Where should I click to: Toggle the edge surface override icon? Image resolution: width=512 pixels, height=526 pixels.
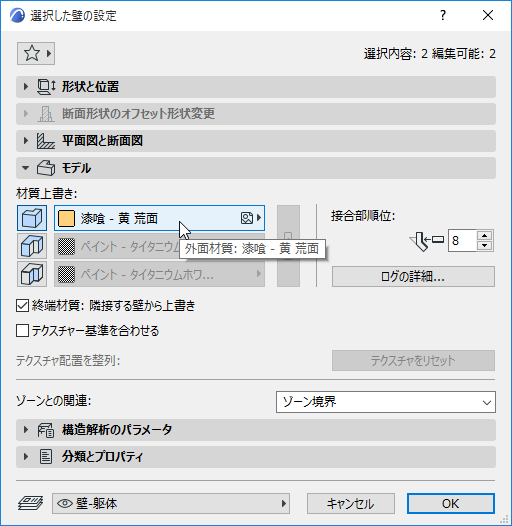point(32,246)
